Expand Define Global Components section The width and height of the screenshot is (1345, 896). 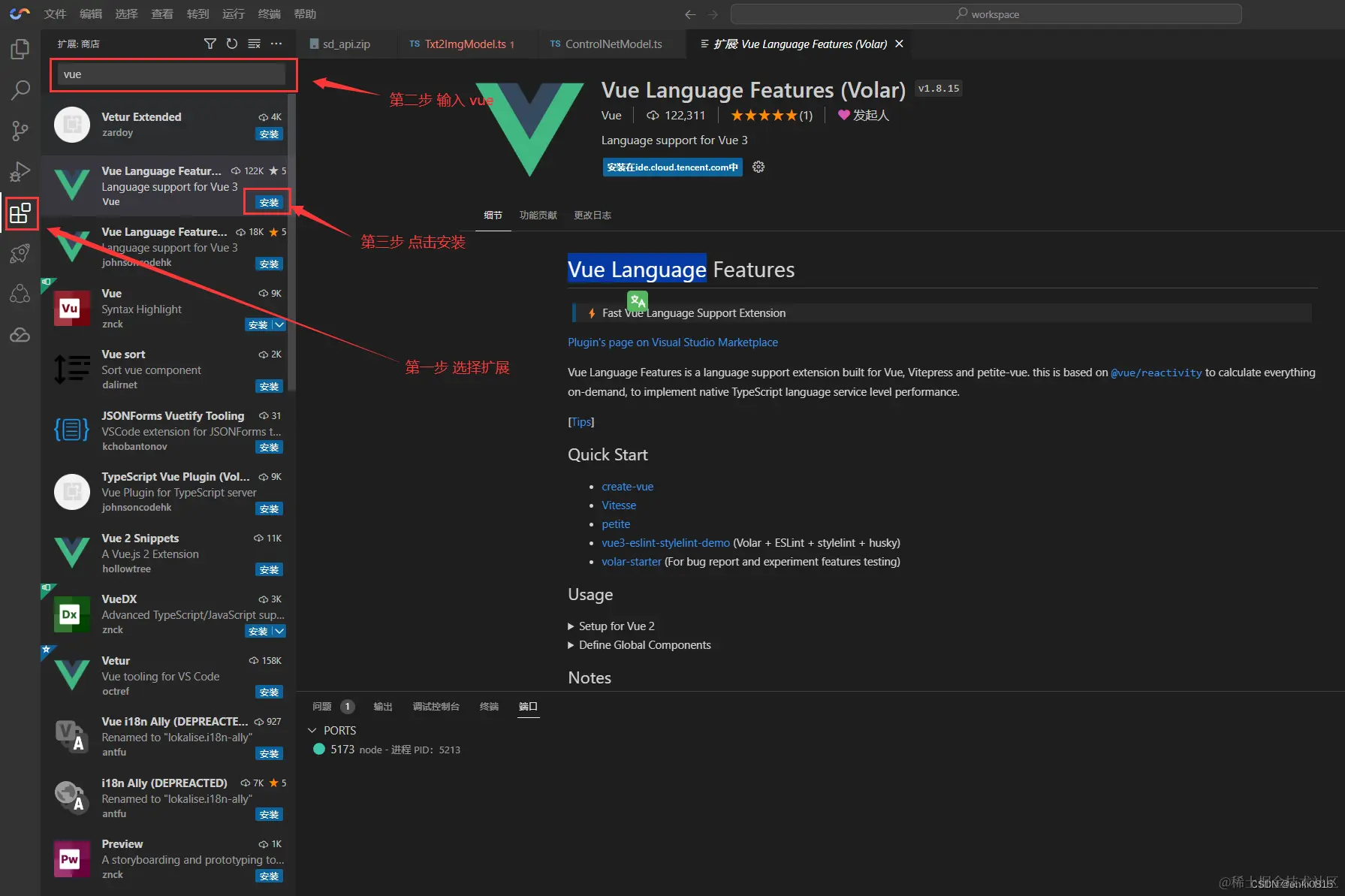click(639, 644)
